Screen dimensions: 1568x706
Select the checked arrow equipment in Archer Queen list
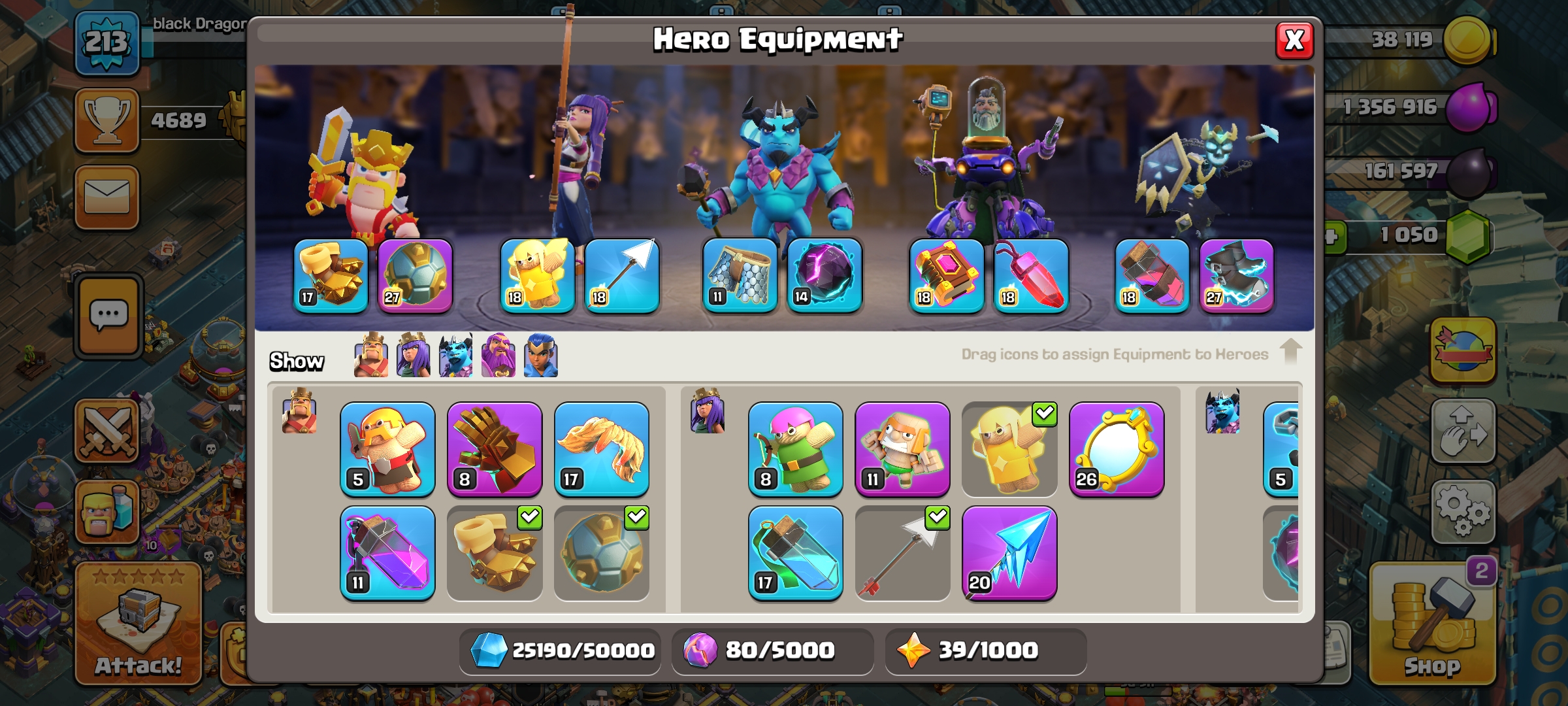point(902,553)
